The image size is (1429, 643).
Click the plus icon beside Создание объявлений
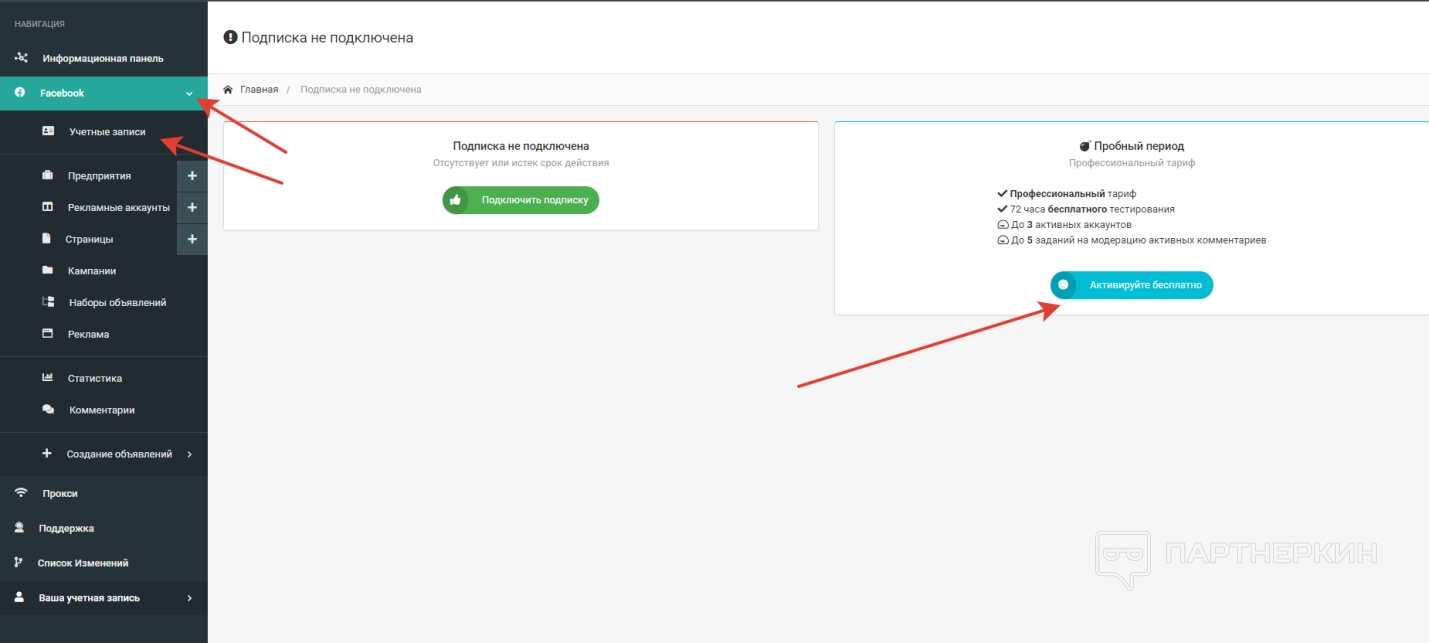coord(47,453)
